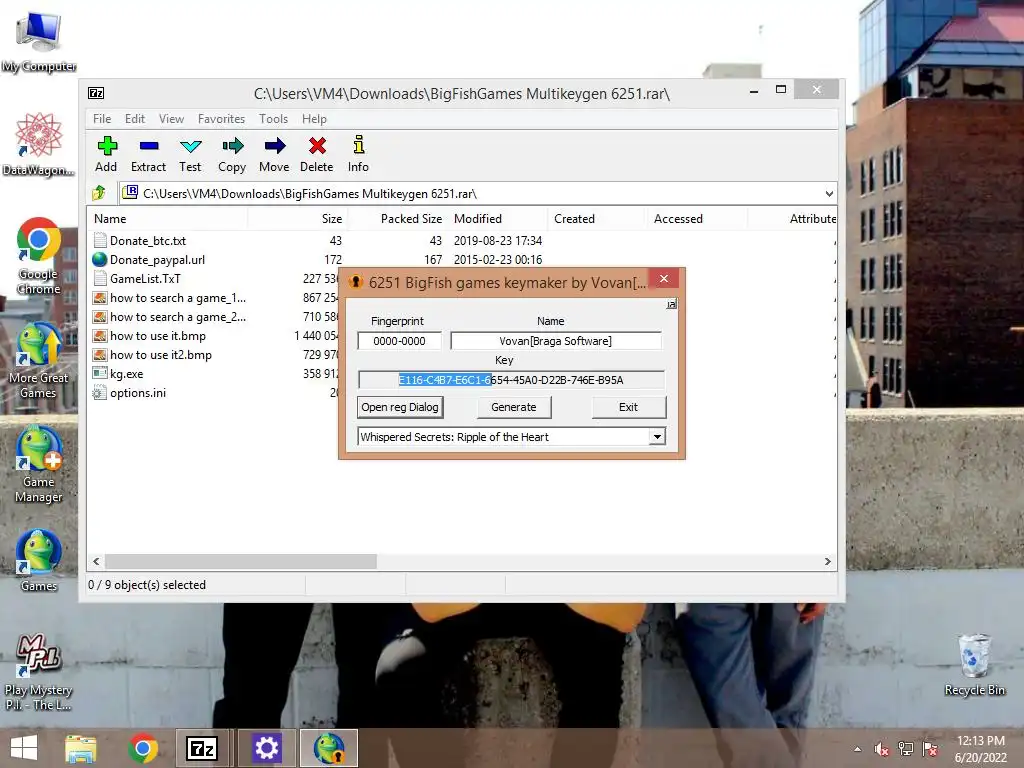Image resolution: width=1024 pixels, height=768 pixels.
Task: Select how to use it2.bmp file
Action: [161, 355]
